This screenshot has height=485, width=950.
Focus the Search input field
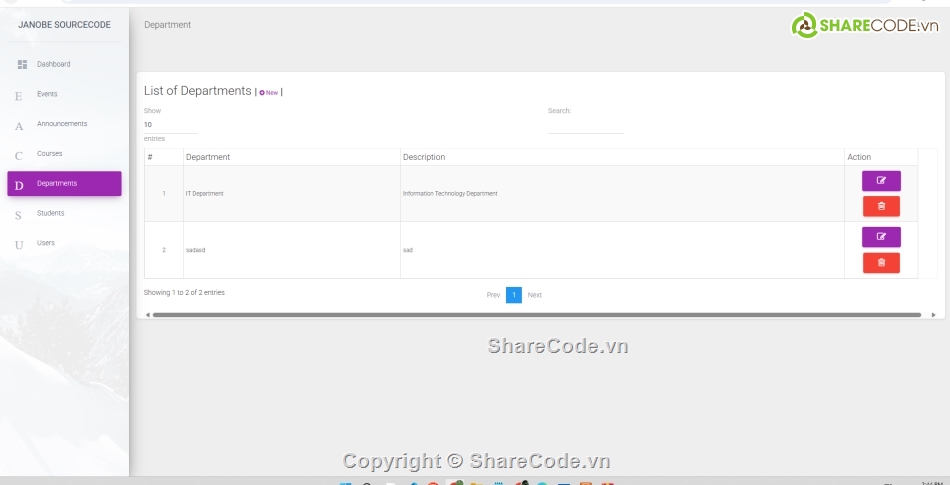[585, 125]
